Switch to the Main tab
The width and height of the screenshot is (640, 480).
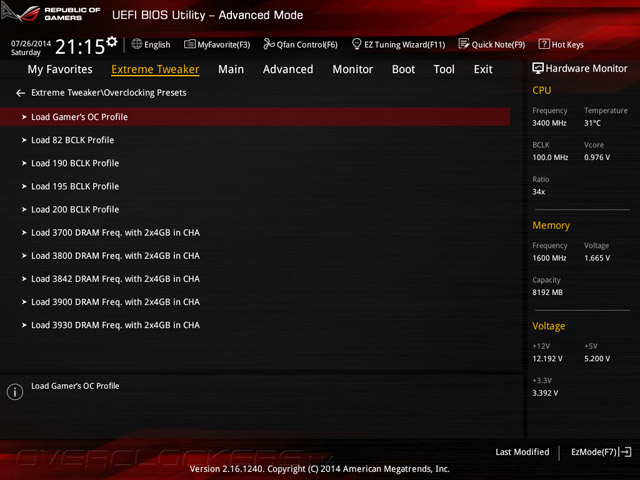pyautogui.click(x=231, y=69)
